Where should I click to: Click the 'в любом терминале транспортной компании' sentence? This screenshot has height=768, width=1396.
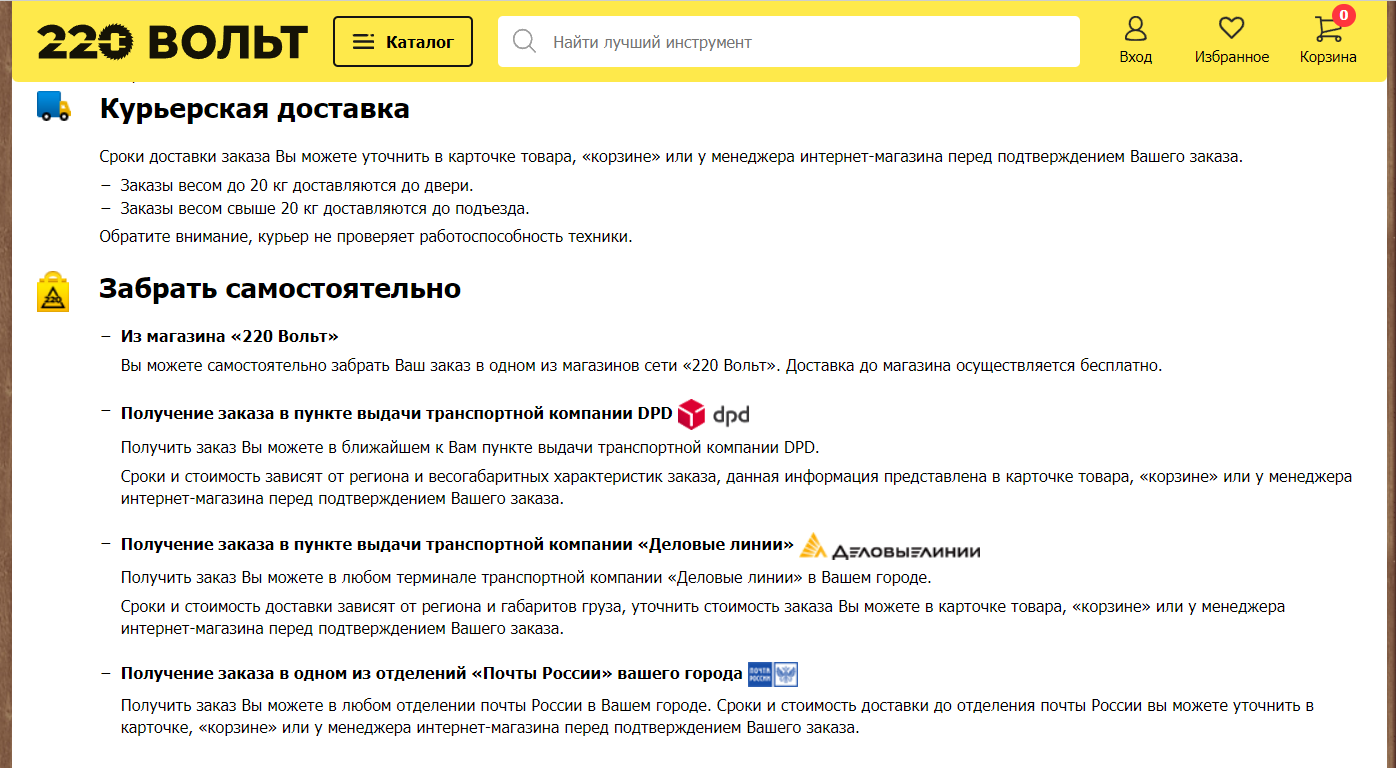526,578
